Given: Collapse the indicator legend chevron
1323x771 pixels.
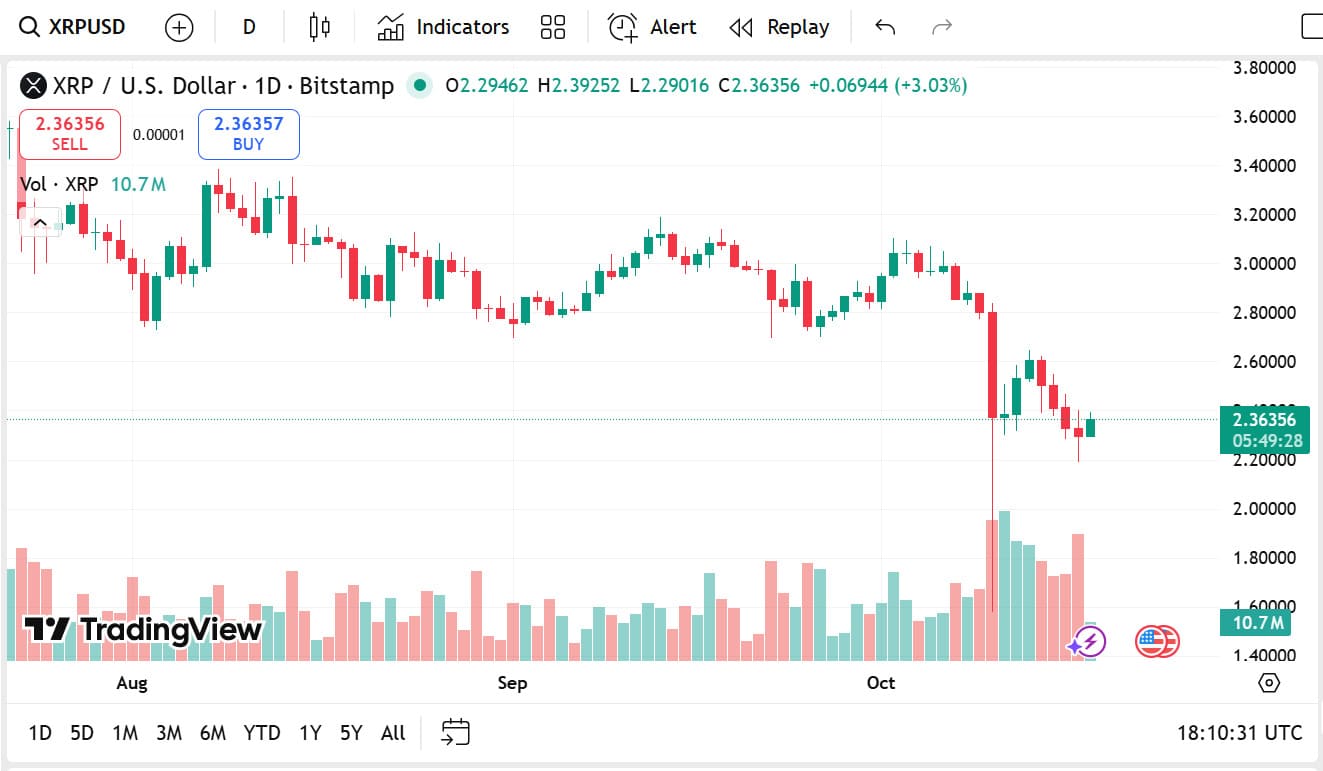Looking at the screenshot, I should tap(40, 223).
